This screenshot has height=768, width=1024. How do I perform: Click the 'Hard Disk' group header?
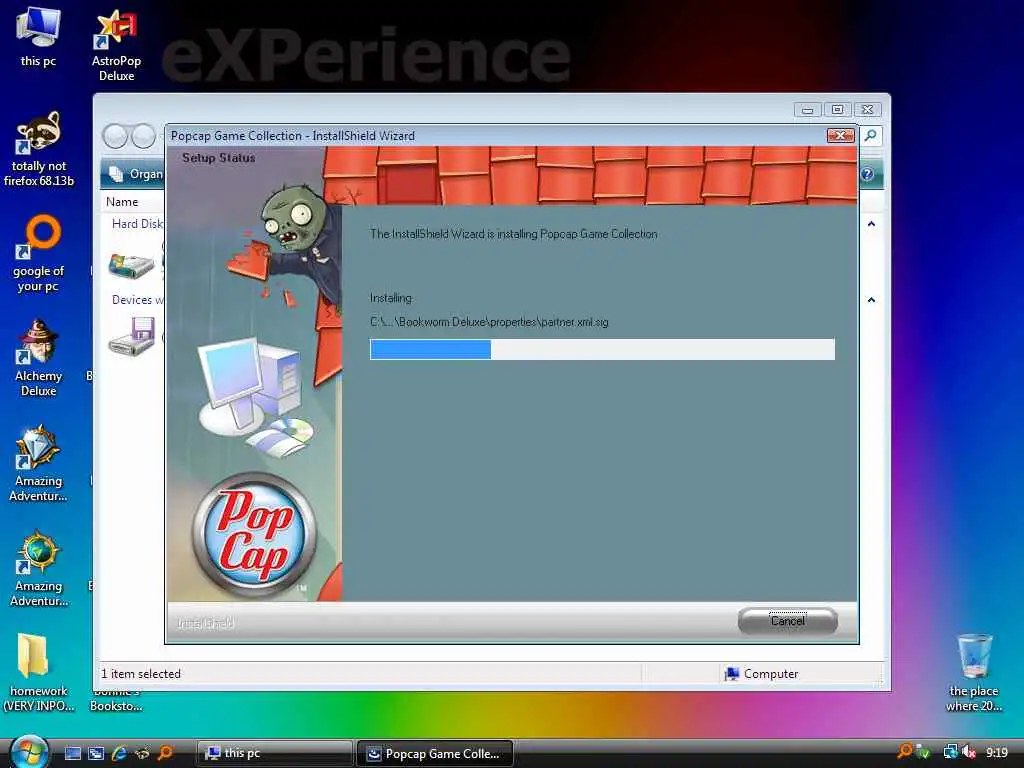(x=136, y=224)
